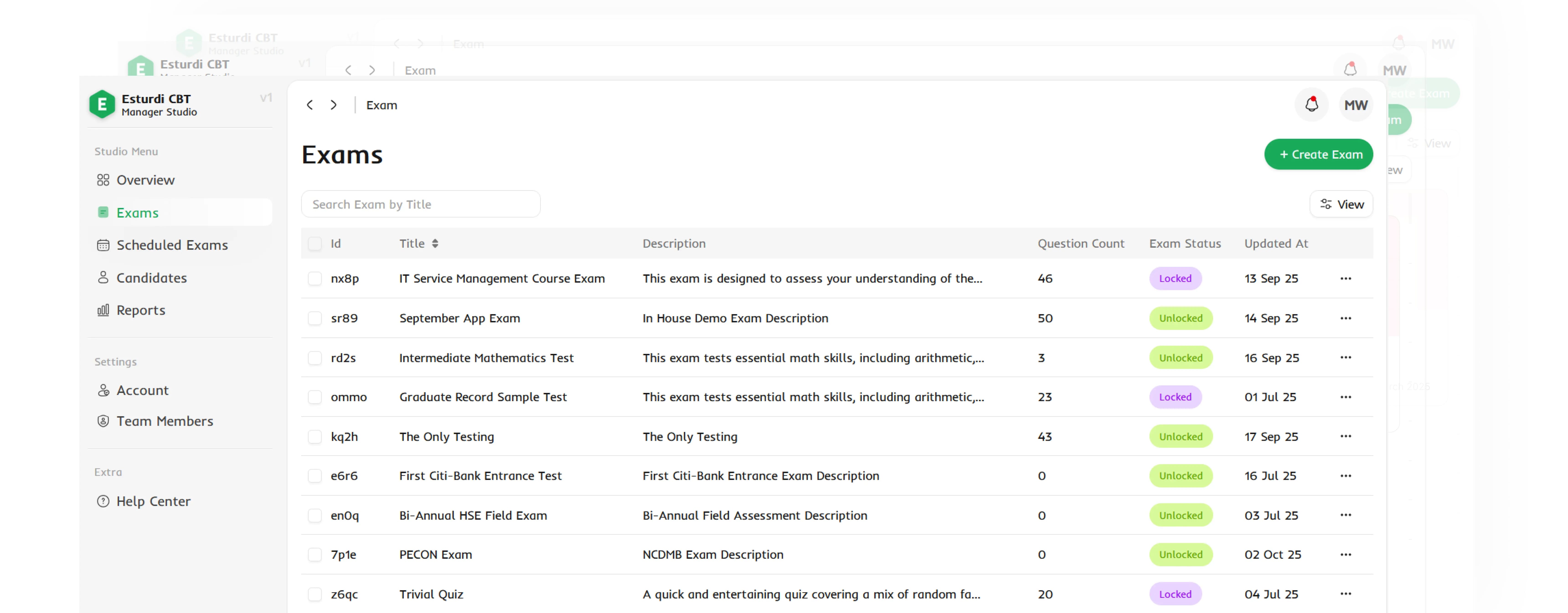The height and width of the screenshot is (613, 1568).
Task: Go back with the left arrow
Action: pyautogui.click(x=310, y=105)
